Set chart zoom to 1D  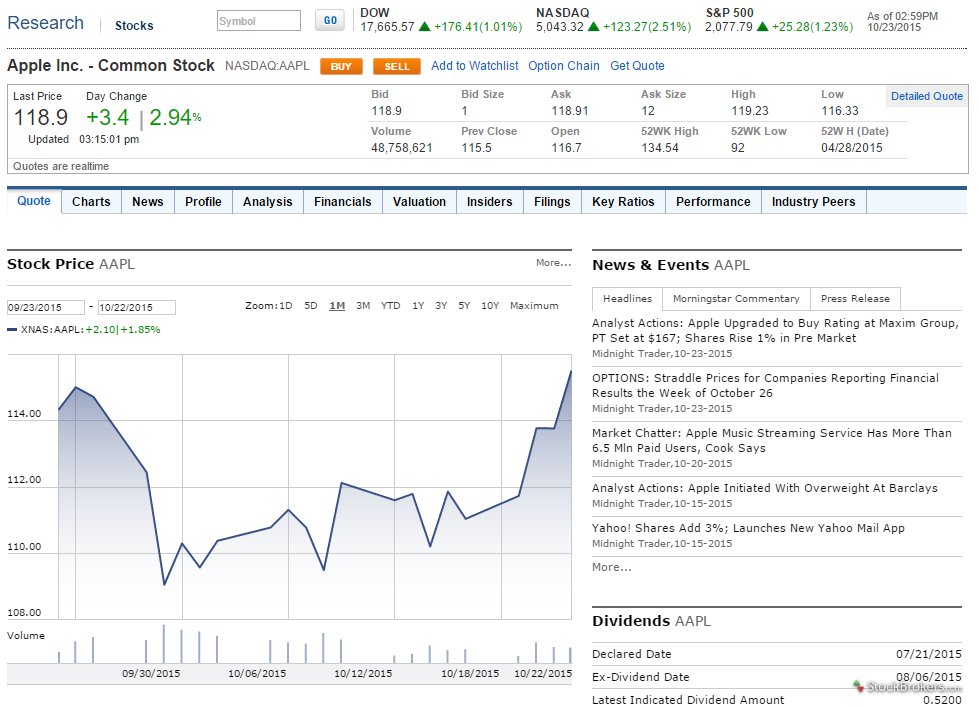(286, 306)
